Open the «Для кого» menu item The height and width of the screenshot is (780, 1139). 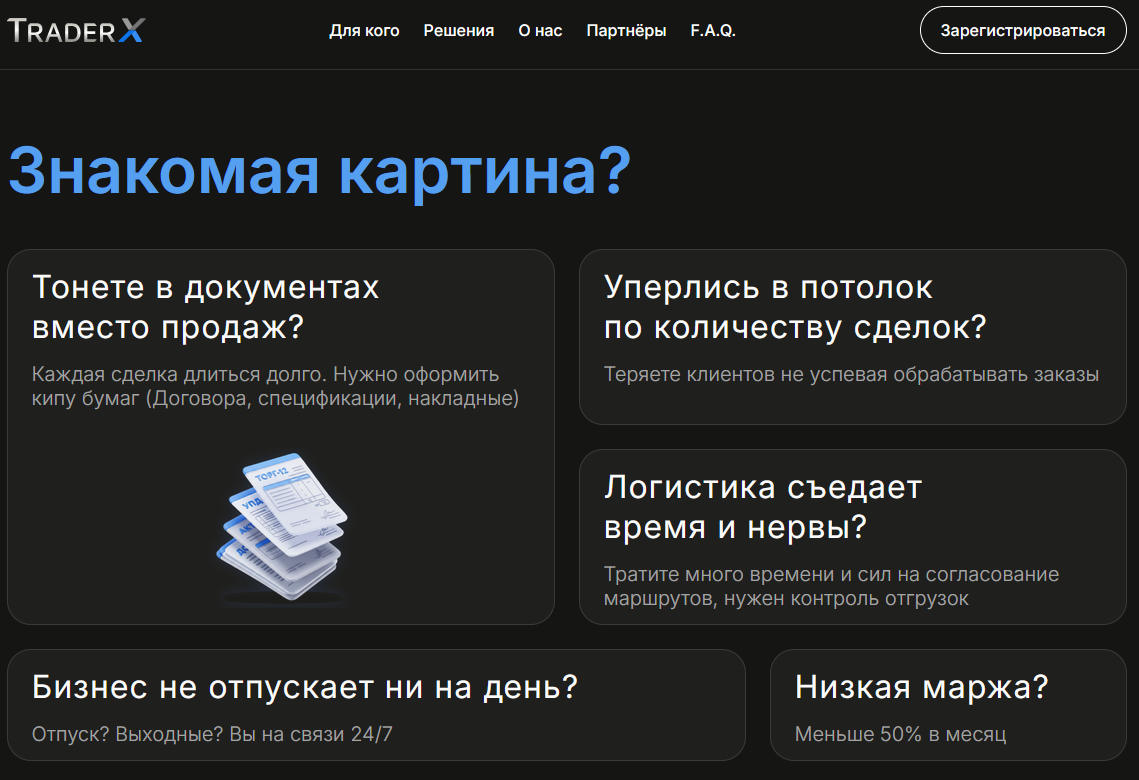pos(364,31)
